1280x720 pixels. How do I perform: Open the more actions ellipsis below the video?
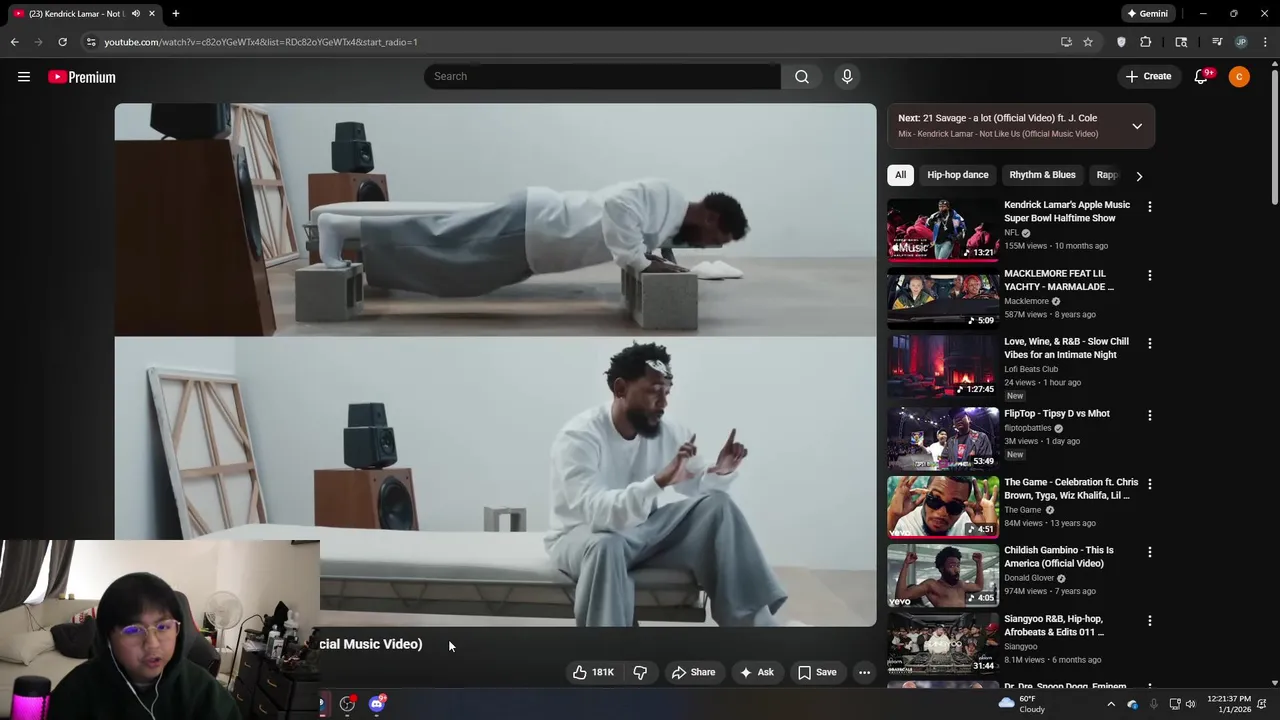(x=864, y=672)
